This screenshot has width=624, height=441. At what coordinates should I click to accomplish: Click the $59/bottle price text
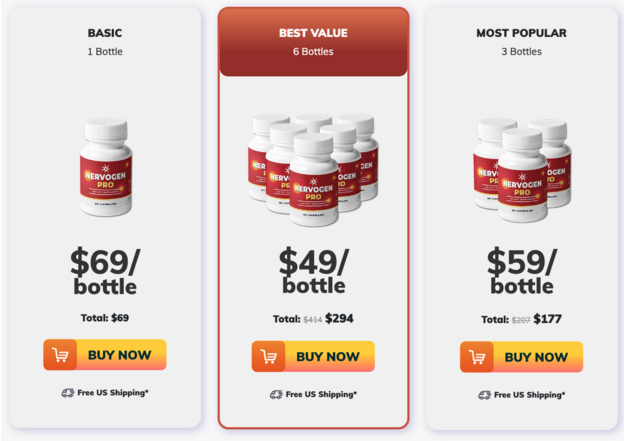[522, 271]
